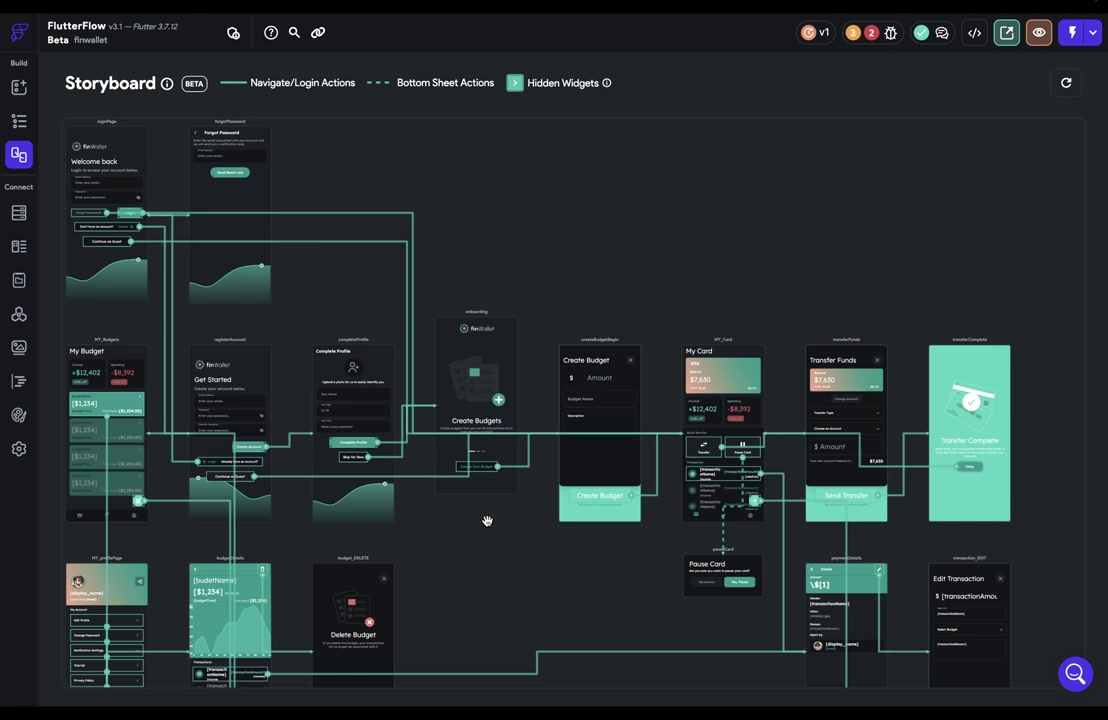Screen dimensions: 1108x720
Task: Select the onboarding screen thumbnail
Action: pos(476,405)
